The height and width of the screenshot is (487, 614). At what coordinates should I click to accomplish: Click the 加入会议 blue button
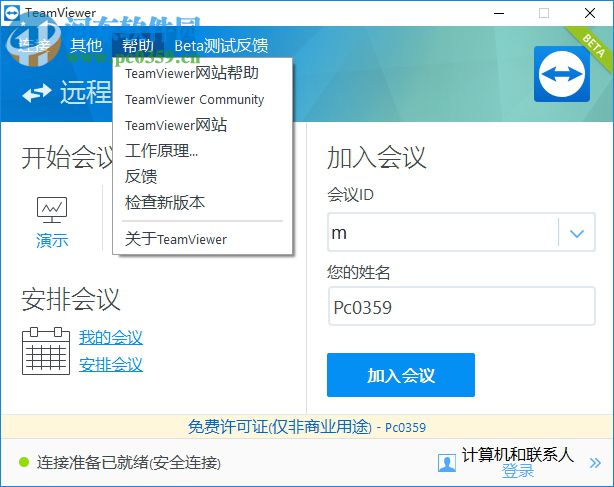(401, 375)
